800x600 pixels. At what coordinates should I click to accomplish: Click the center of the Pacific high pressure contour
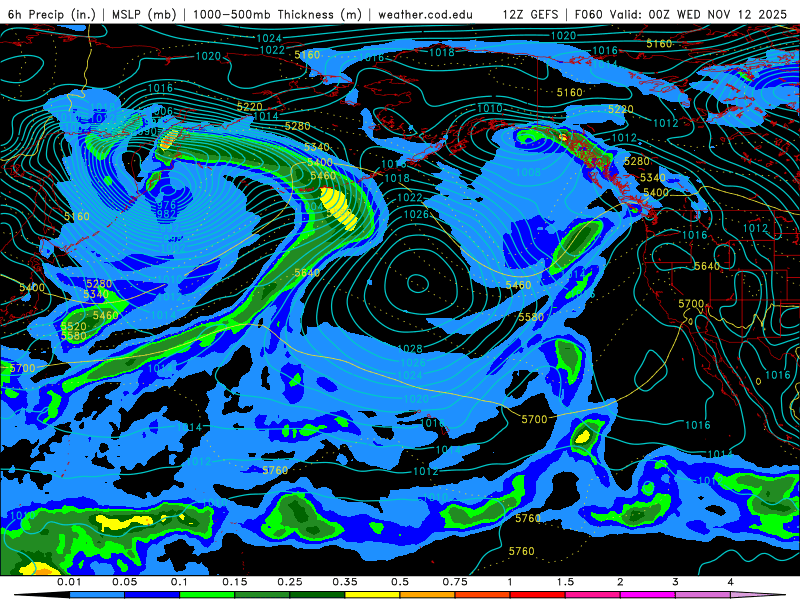pos(417,283)
